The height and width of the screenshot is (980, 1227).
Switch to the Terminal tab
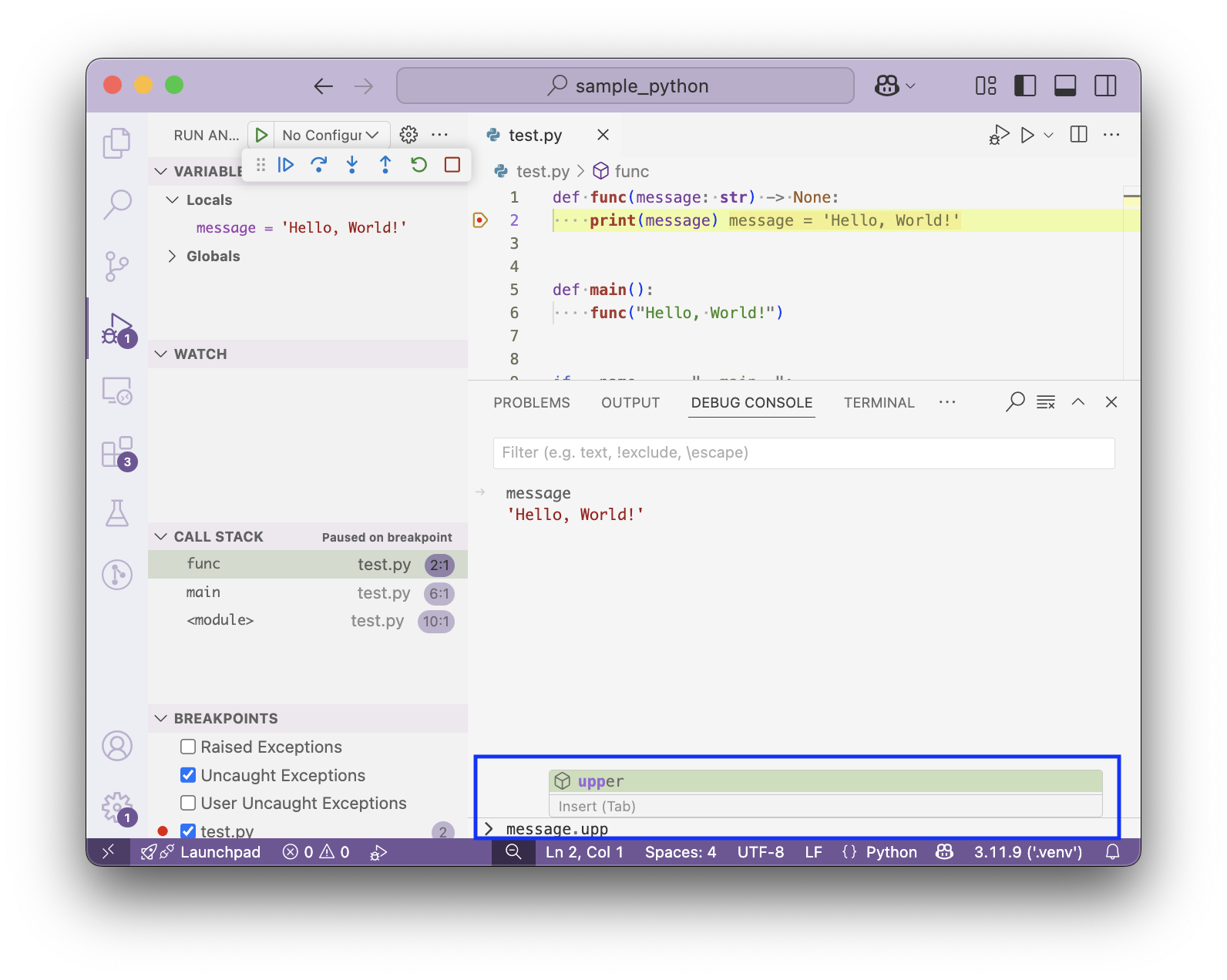coord(879,403)
